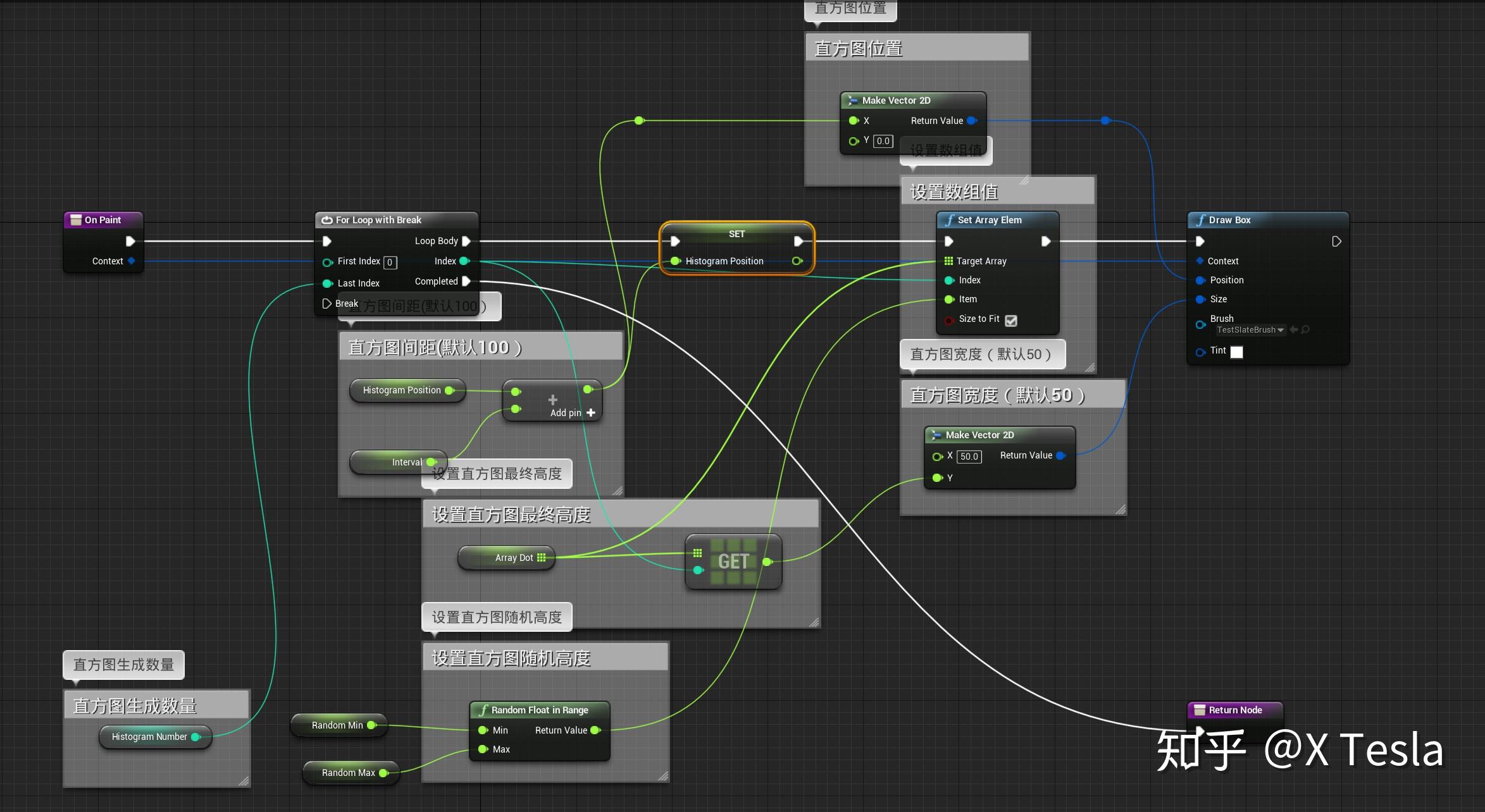
Task: Open the TestSlateBrush asset dropdown
Action: [x=1281, y=330]
